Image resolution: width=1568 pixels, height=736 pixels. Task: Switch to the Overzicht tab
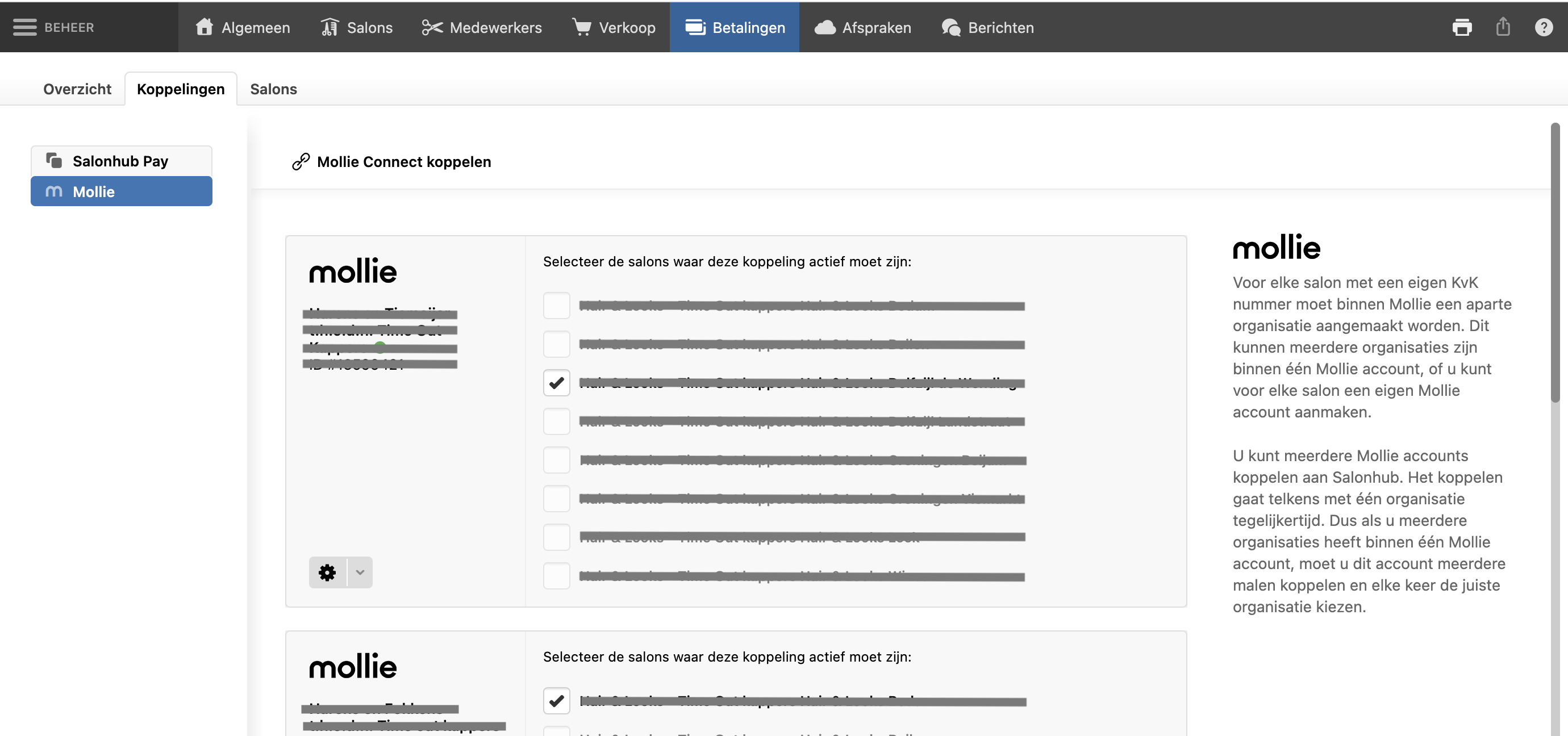click(77, 89)
